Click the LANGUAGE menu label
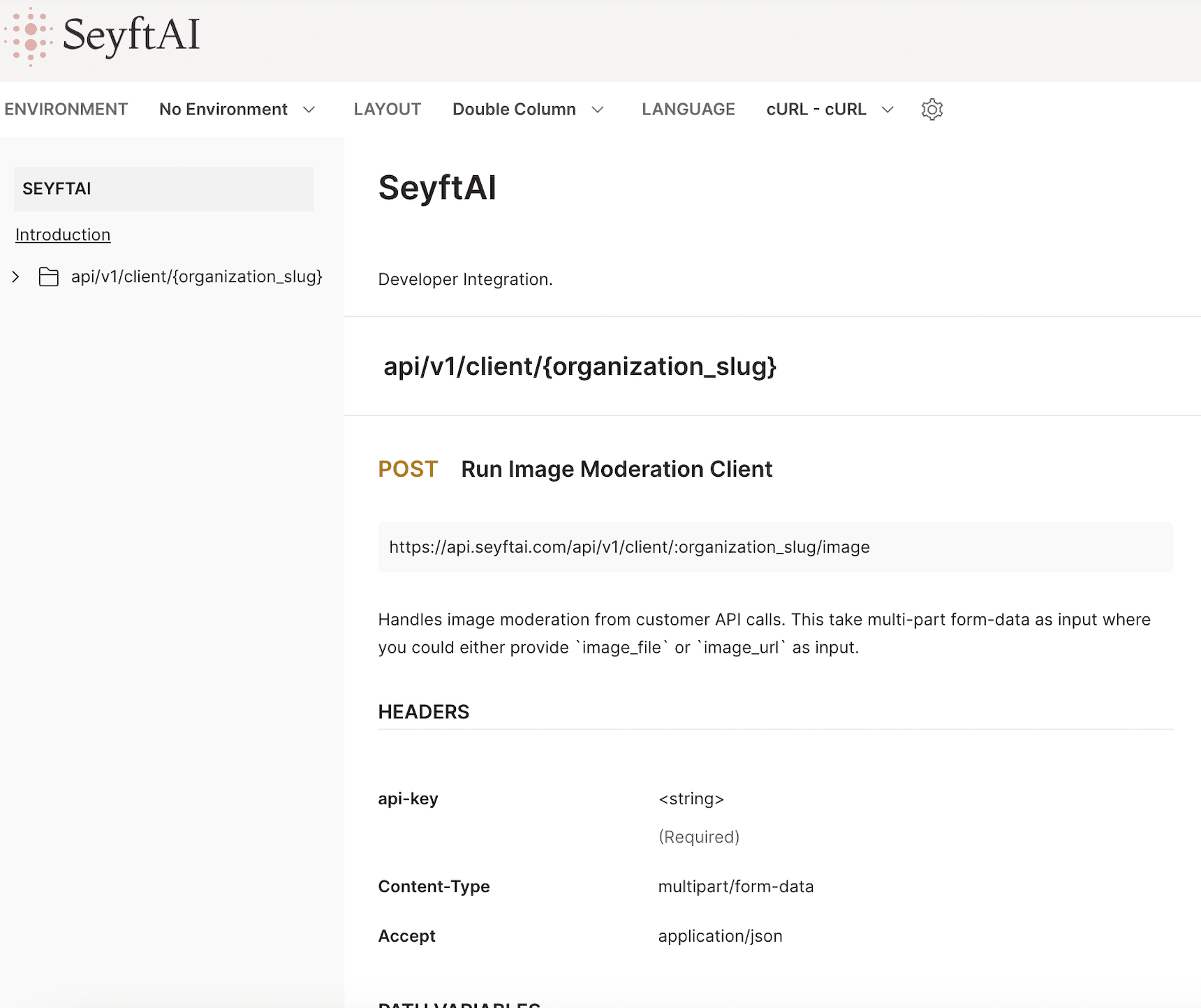1201x1008 pixels. coord(688,110)
